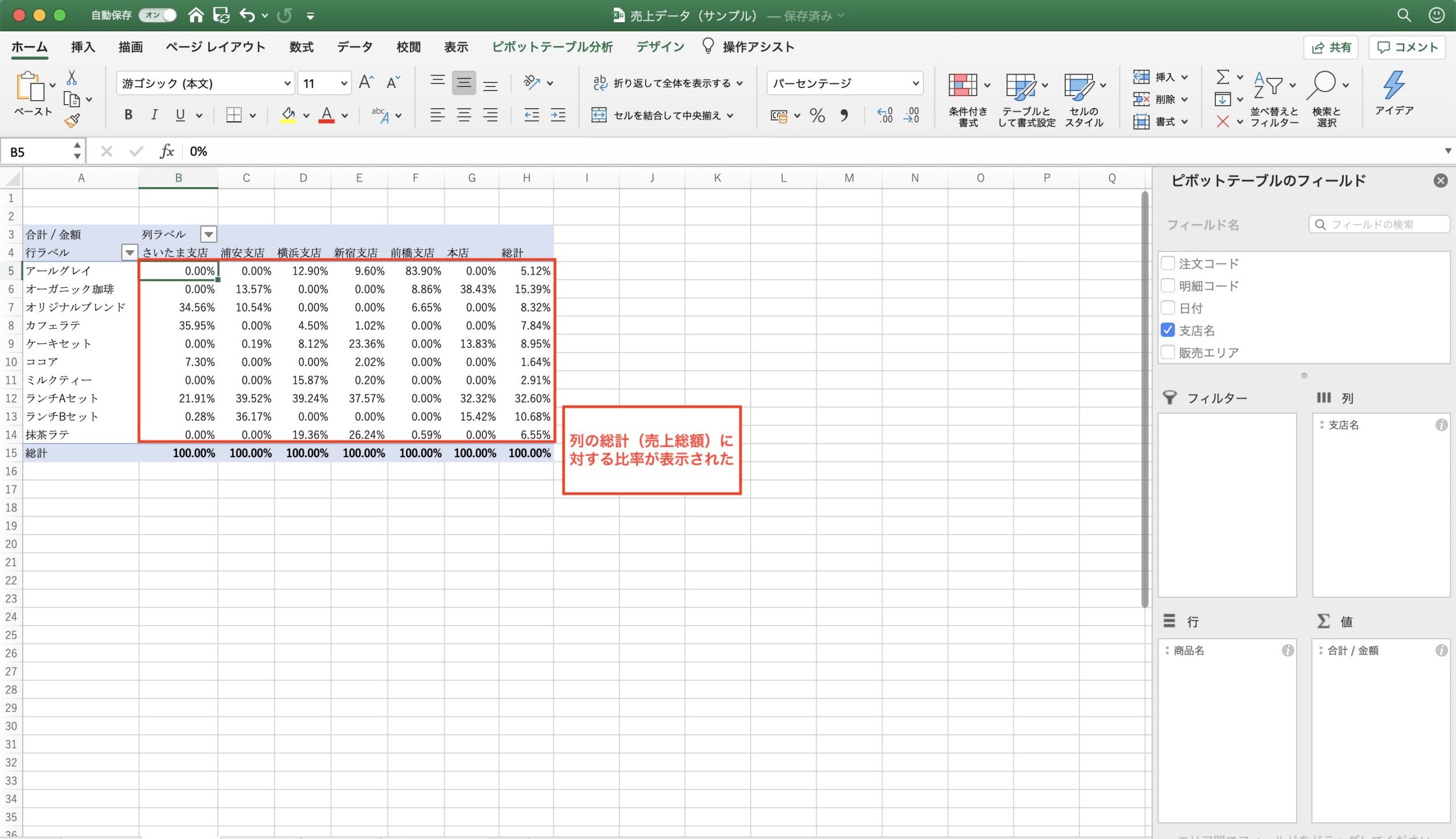Image resolution: width=1456 pixels, height=839 pixels.
Task: Increase the cell indent
Action: [x=558, y=115]
